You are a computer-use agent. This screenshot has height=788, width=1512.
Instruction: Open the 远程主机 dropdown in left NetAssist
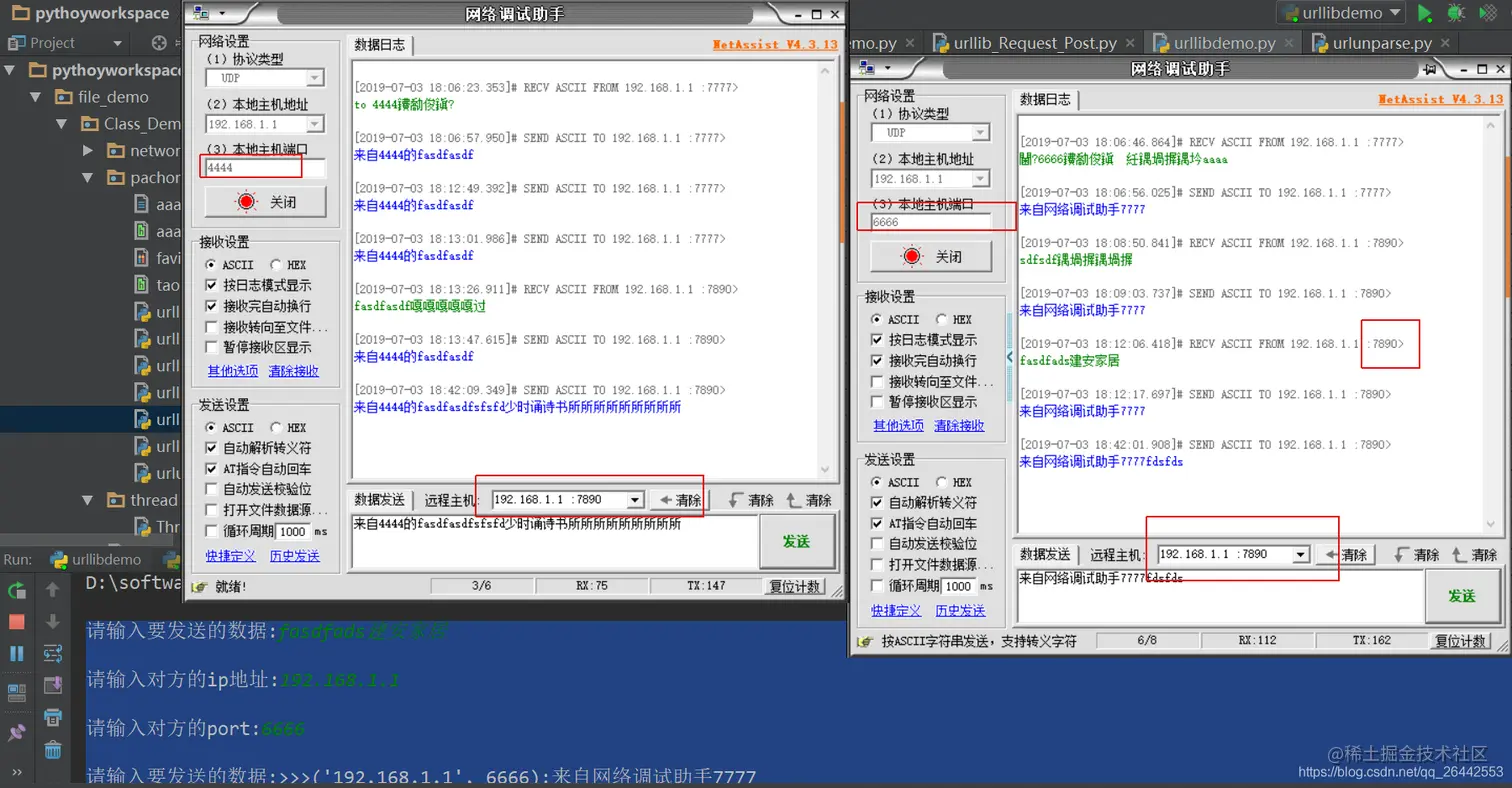pos(634,500)
